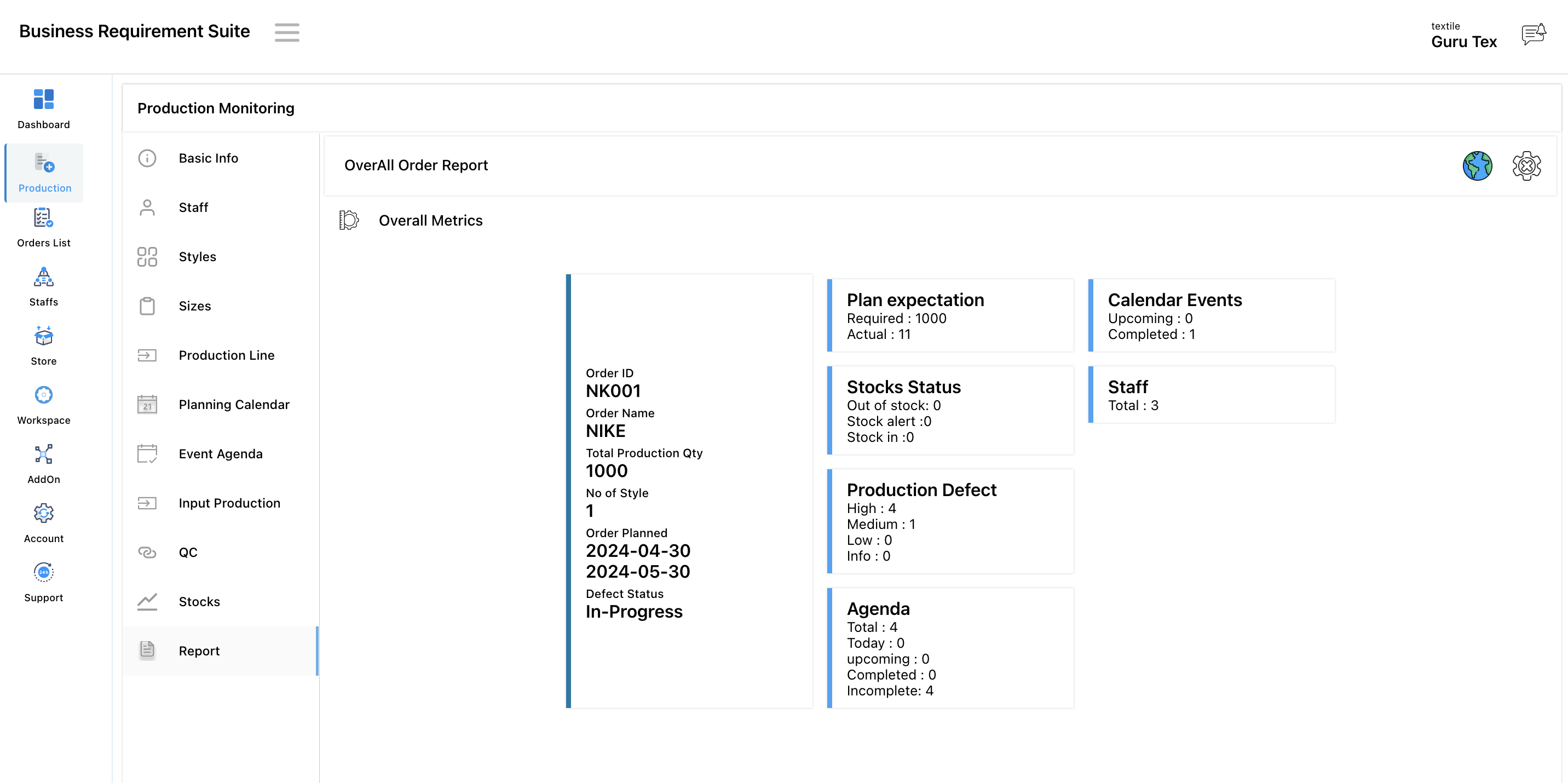
Task: Select the Production sidebar icon
Action: pos(44,163)
